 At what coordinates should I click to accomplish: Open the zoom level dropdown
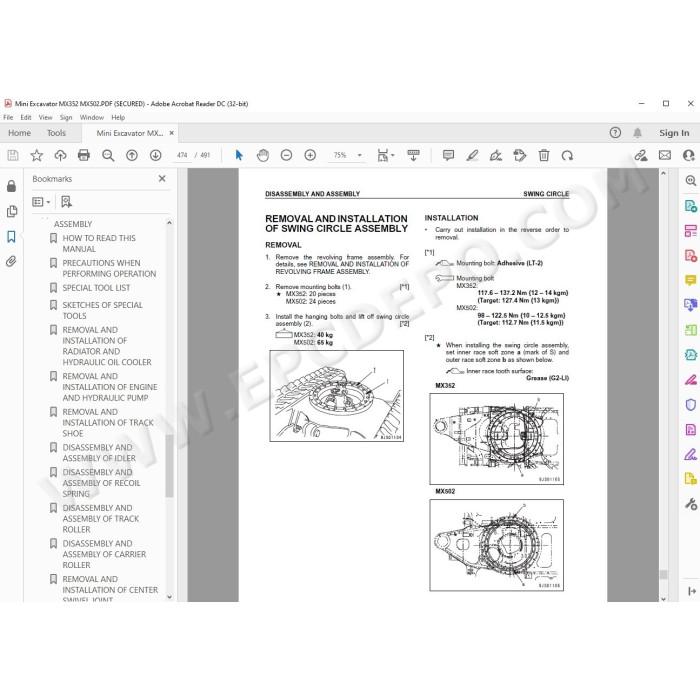[x=360, y=155]
